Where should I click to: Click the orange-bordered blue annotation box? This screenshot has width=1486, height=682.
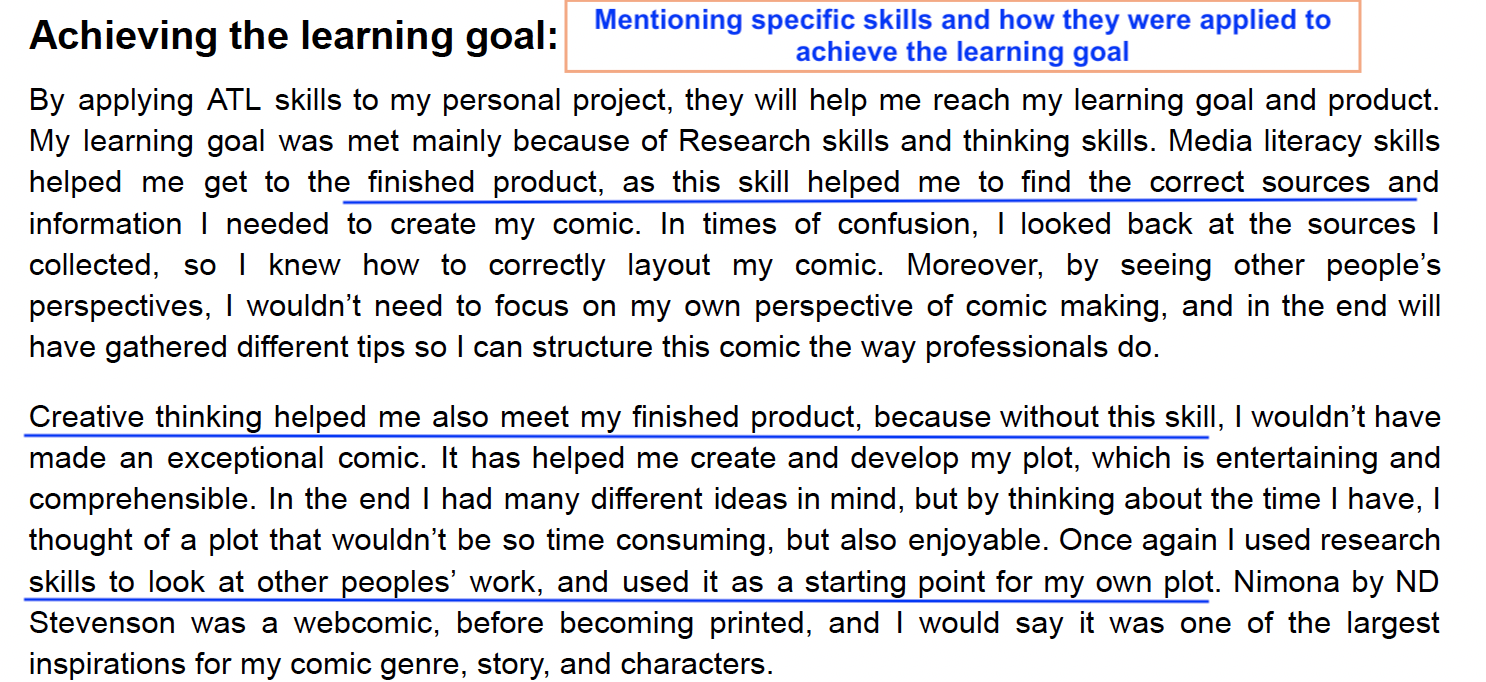[962, 36]
